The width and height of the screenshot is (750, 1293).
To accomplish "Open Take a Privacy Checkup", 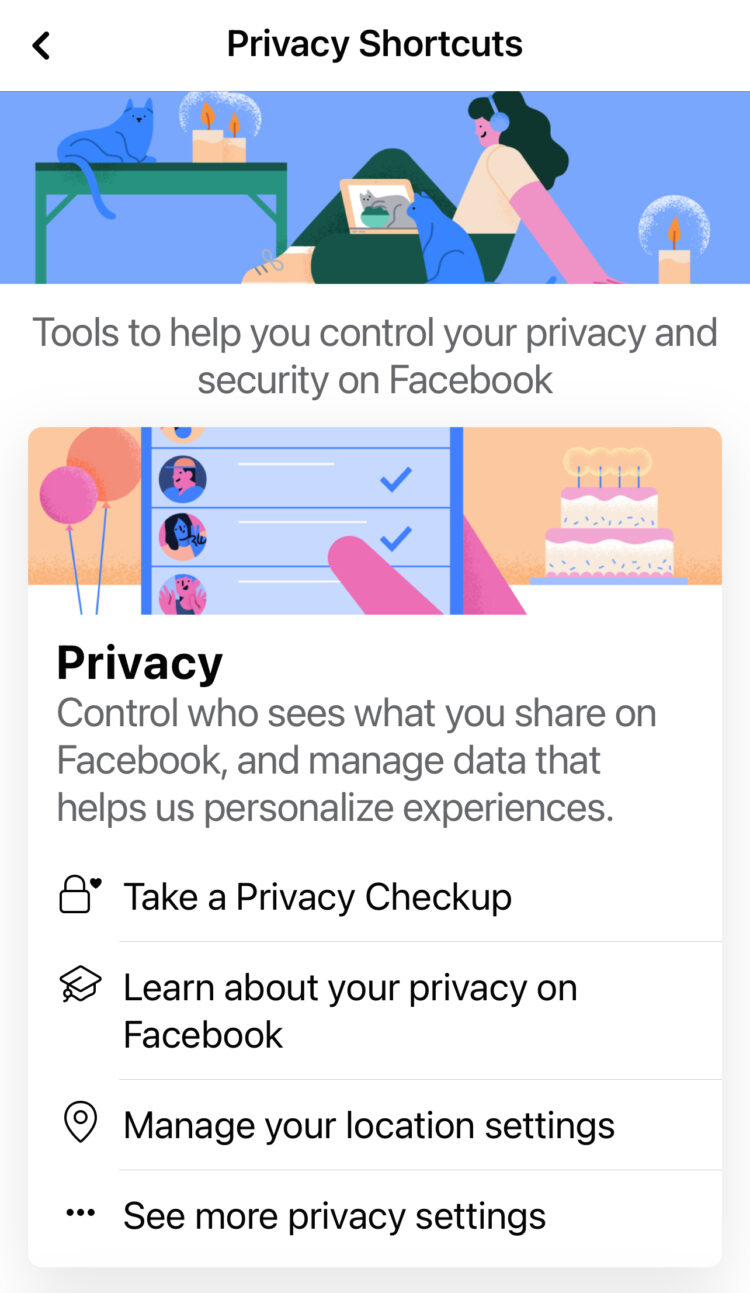I will 317,897.
